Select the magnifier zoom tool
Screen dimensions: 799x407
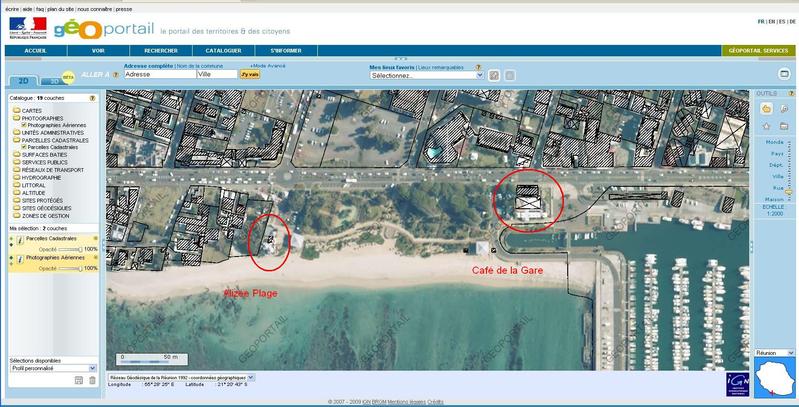pyautogui.click(x=784, y=108)
